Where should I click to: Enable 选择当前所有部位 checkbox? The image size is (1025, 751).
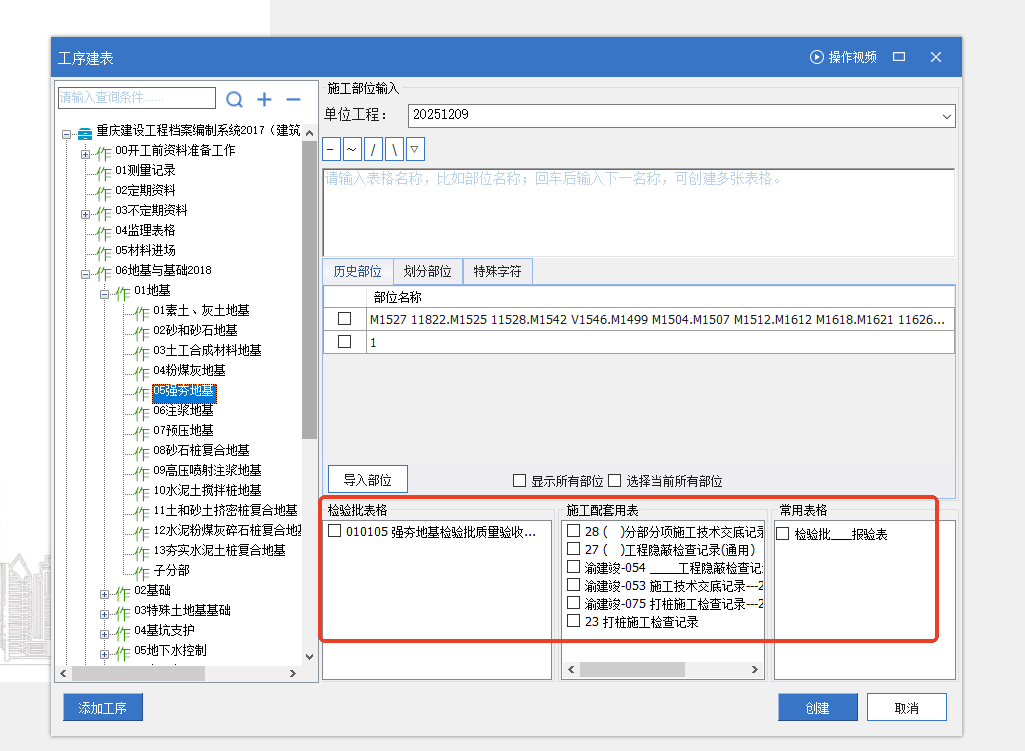[615, 481]
